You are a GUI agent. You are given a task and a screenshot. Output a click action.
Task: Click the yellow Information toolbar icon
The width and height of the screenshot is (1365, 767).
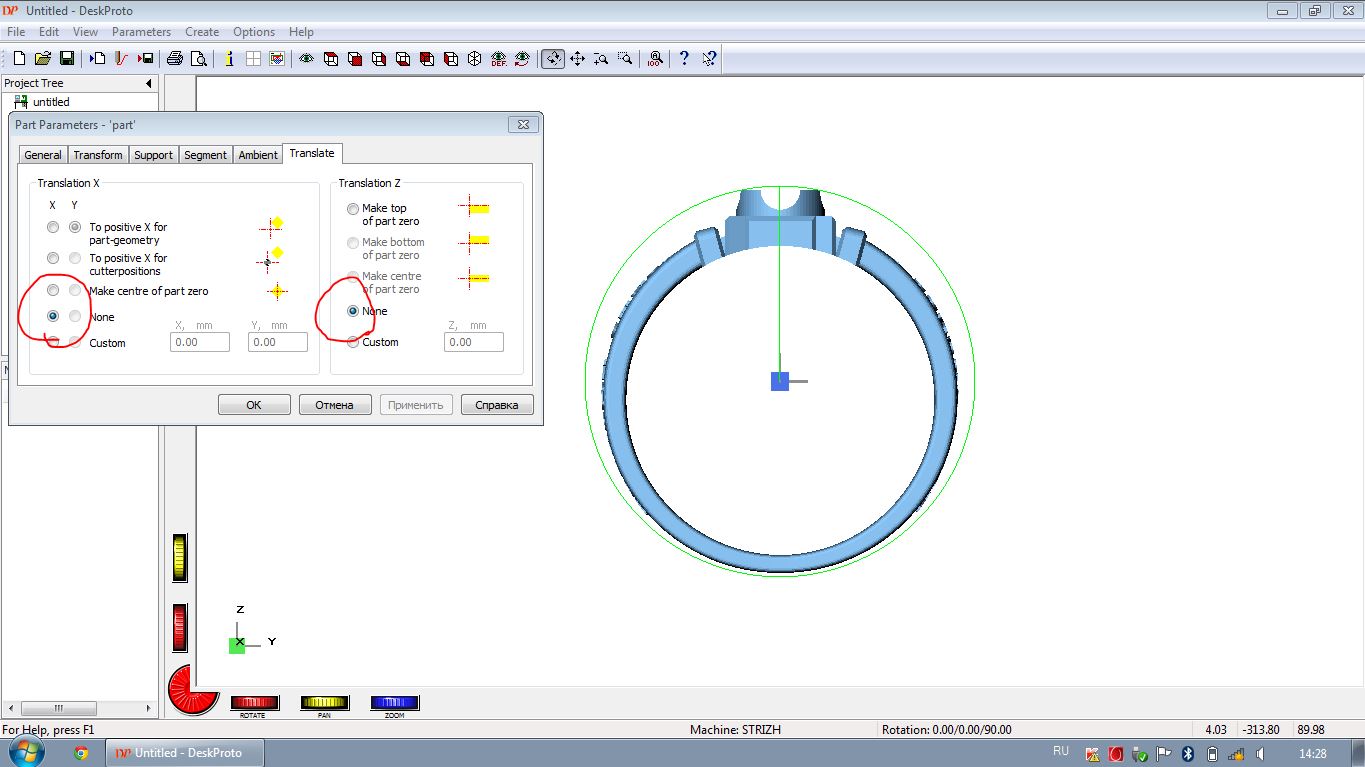[229, 59]
